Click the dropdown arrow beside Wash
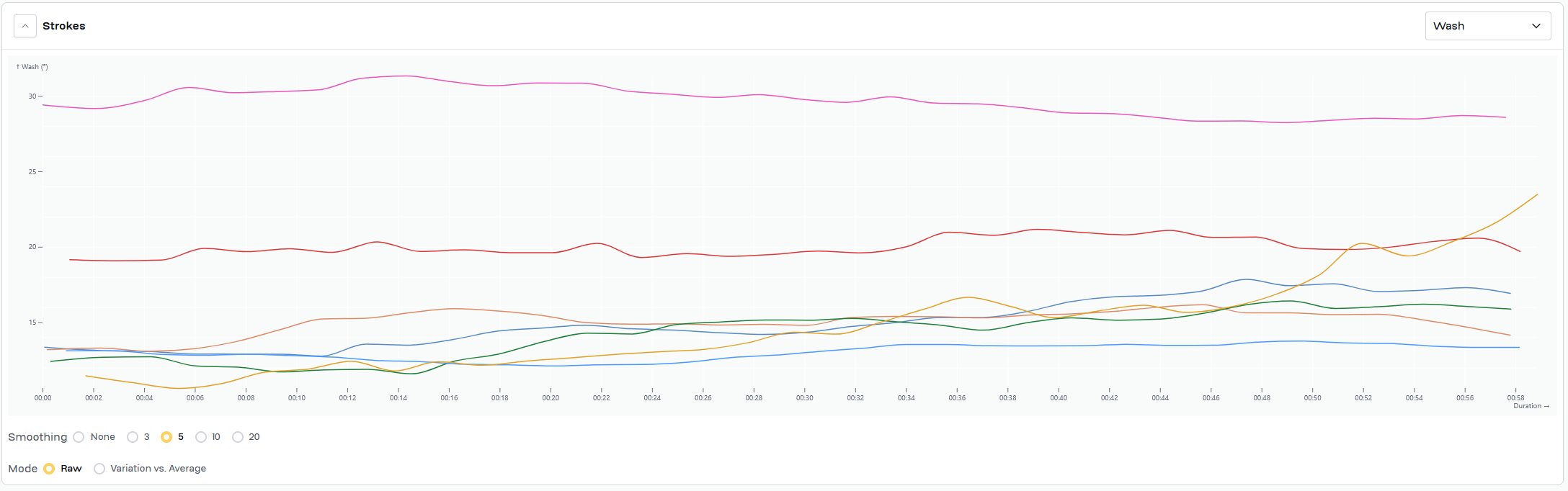The width and height of the screenshot is (1568, 491). click(1536, 26)
